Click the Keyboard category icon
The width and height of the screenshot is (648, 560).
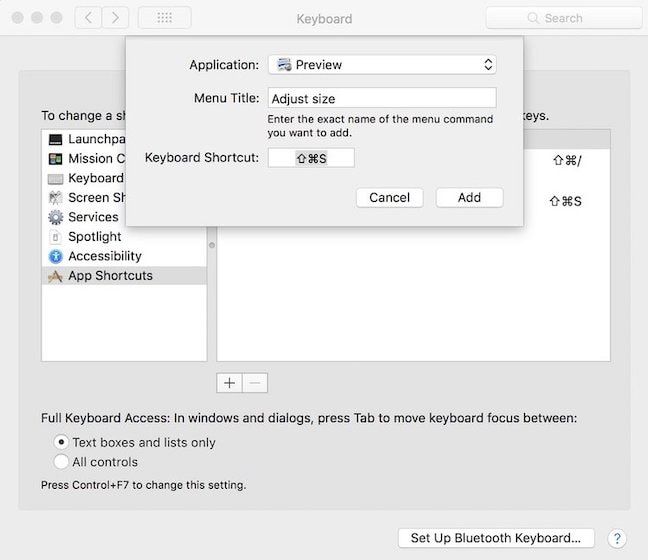pyautogui.click(x=56, y=178)
